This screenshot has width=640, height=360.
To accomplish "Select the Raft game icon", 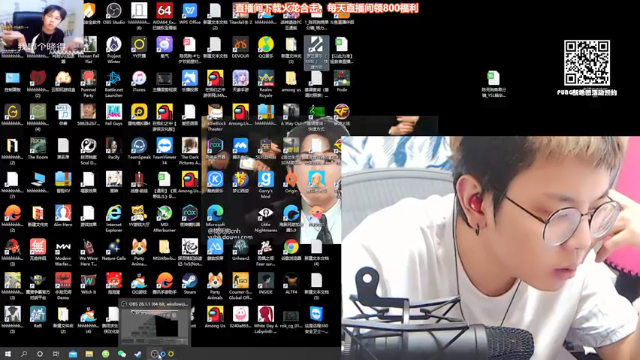I will 38,317.
